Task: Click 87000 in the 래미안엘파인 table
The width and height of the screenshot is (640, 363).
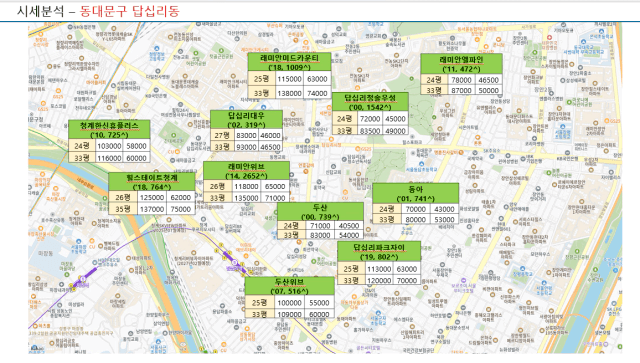Action: (461, 90)
